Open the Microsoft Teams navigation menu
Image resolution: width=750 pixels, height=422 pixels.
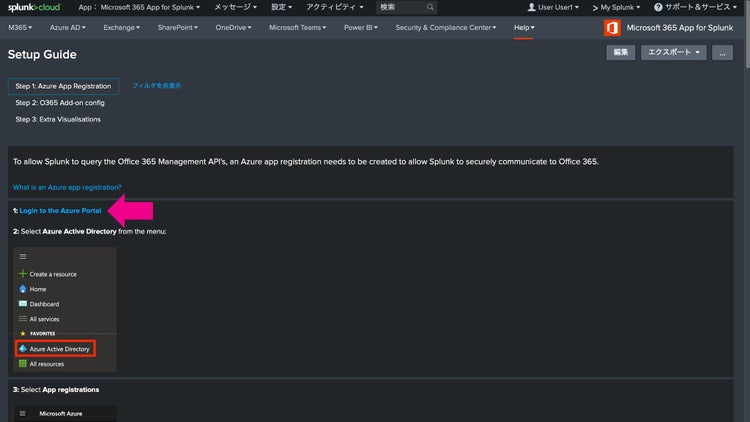coord(298,28)
